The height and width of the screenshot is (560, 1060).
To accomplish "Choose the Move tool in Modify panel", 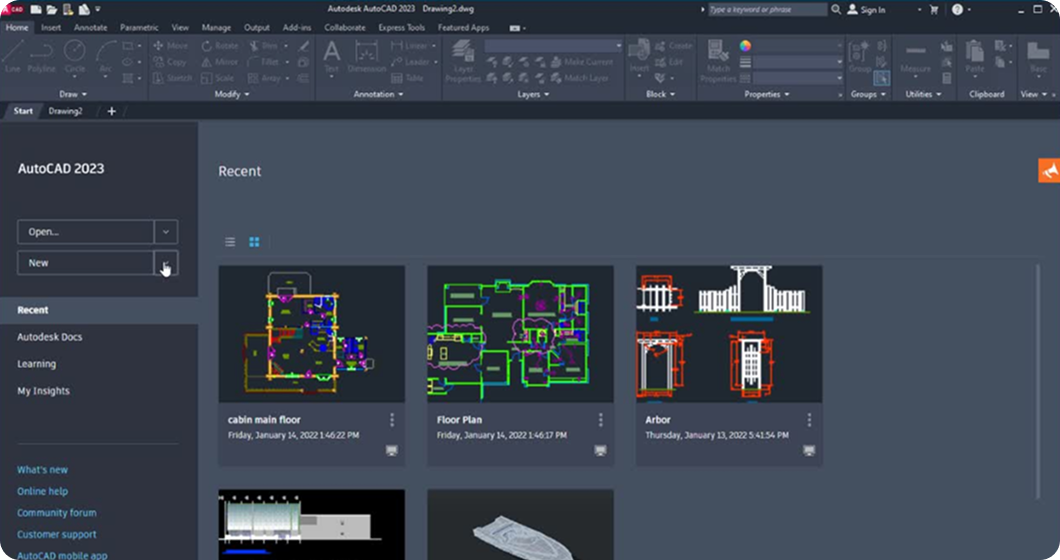I will tap(170, 45).
